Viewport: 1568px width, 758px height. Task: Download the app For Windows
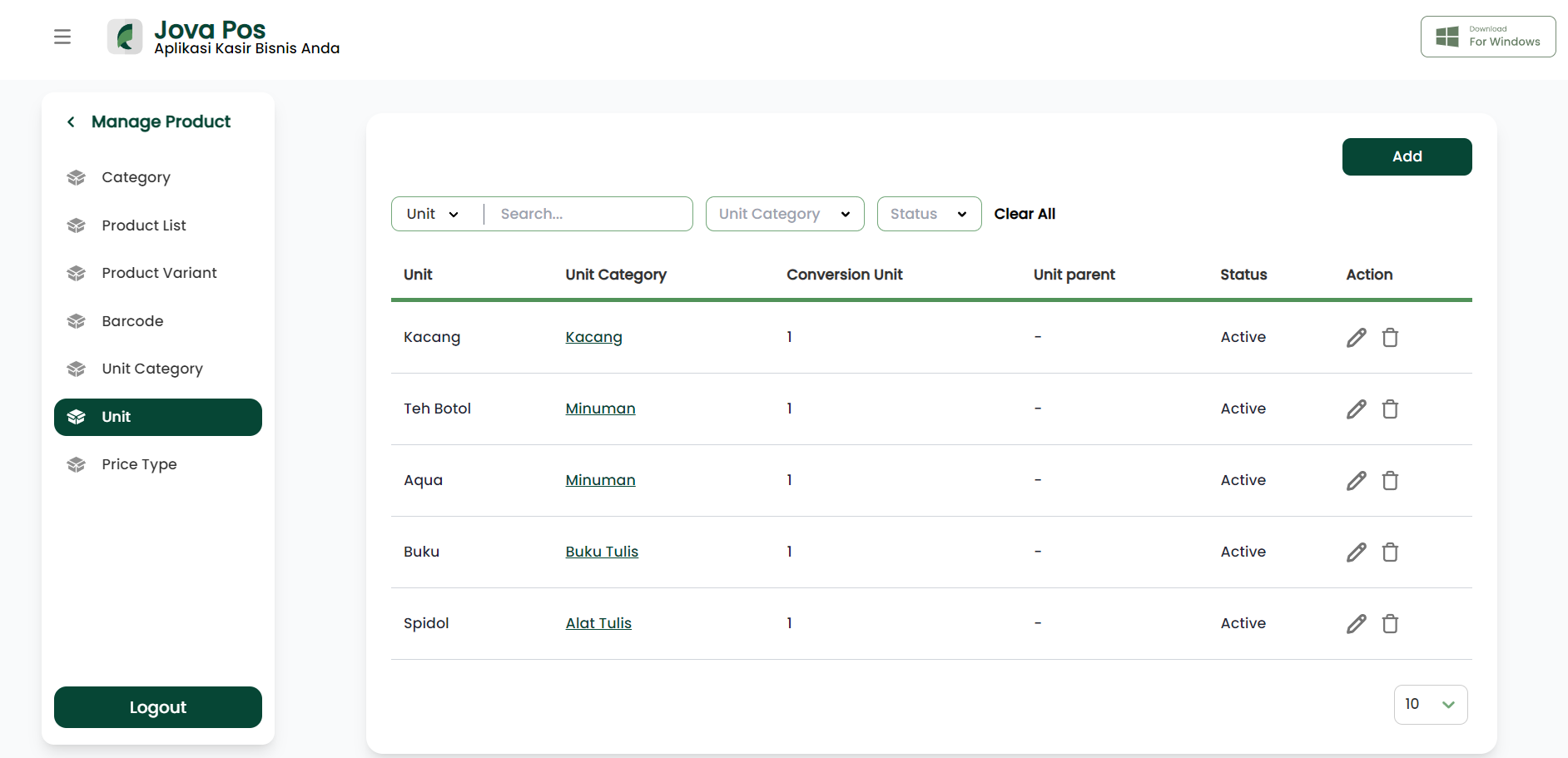tap(1488, 37)
